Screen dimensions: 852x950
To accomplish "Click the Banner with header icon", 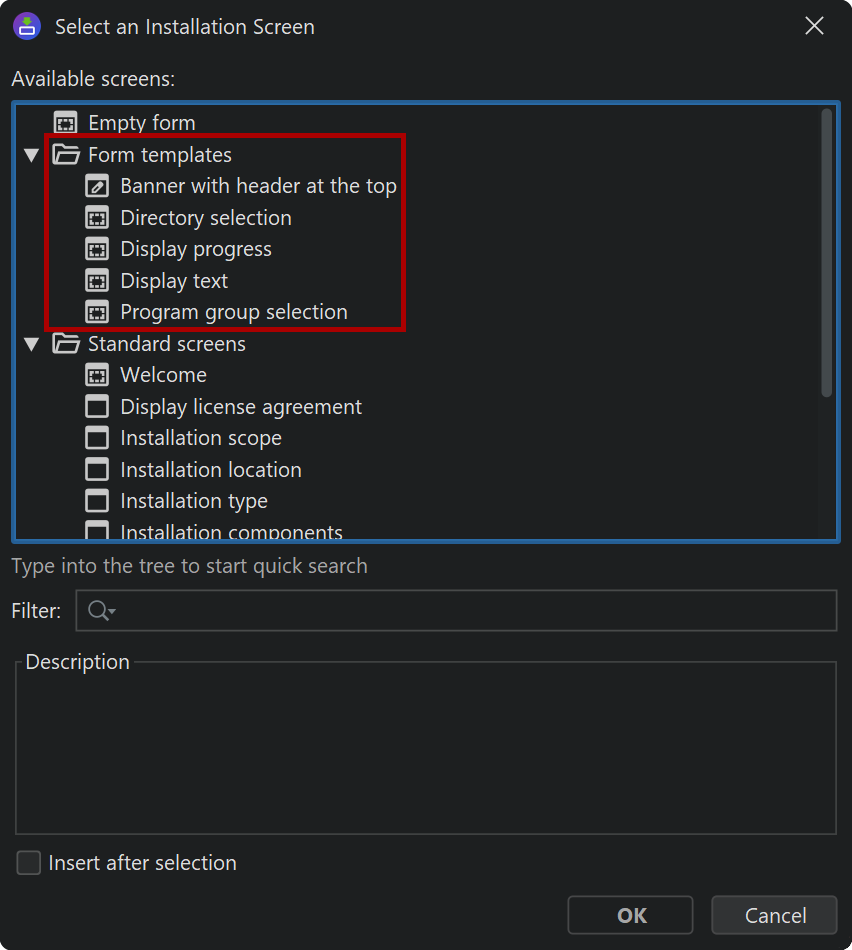I will [97, 186].
